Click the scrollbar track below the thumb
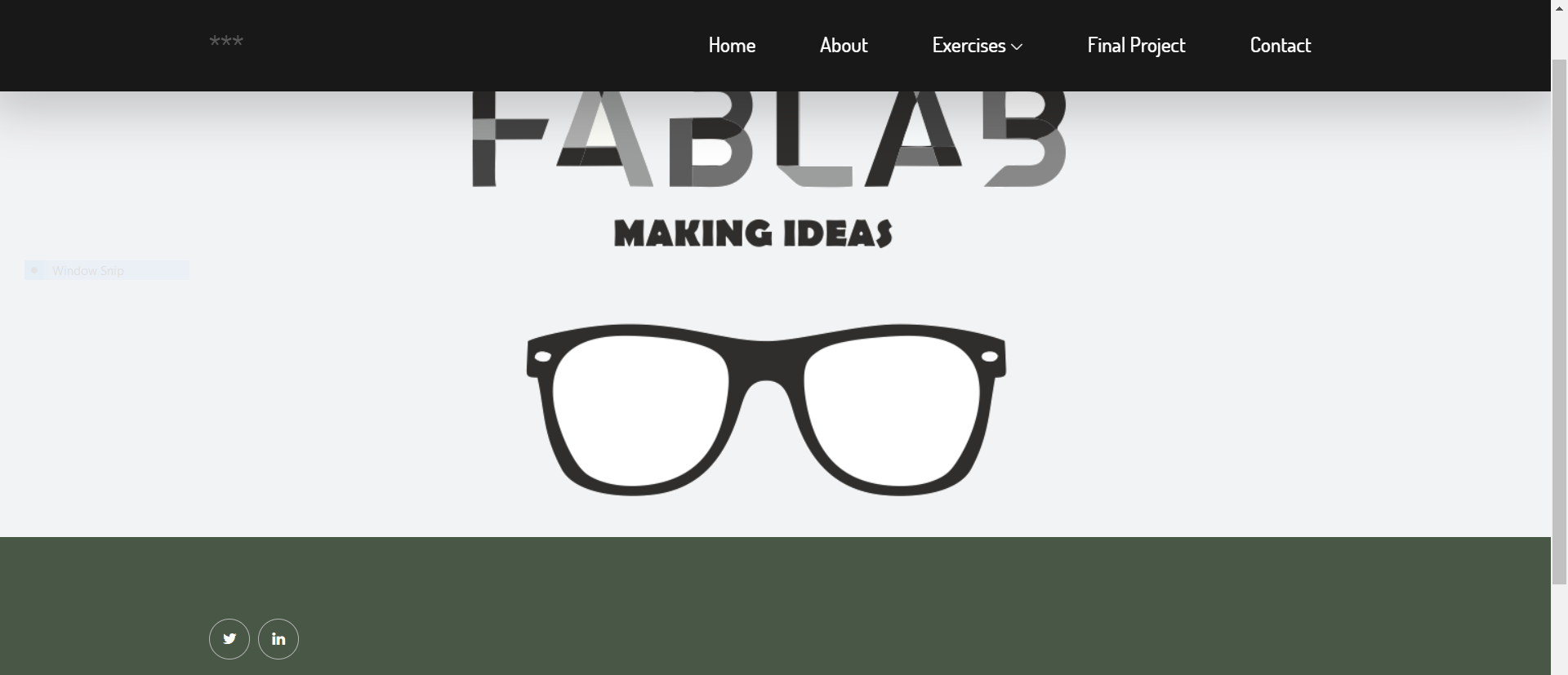 click(x=1559, y=628)
